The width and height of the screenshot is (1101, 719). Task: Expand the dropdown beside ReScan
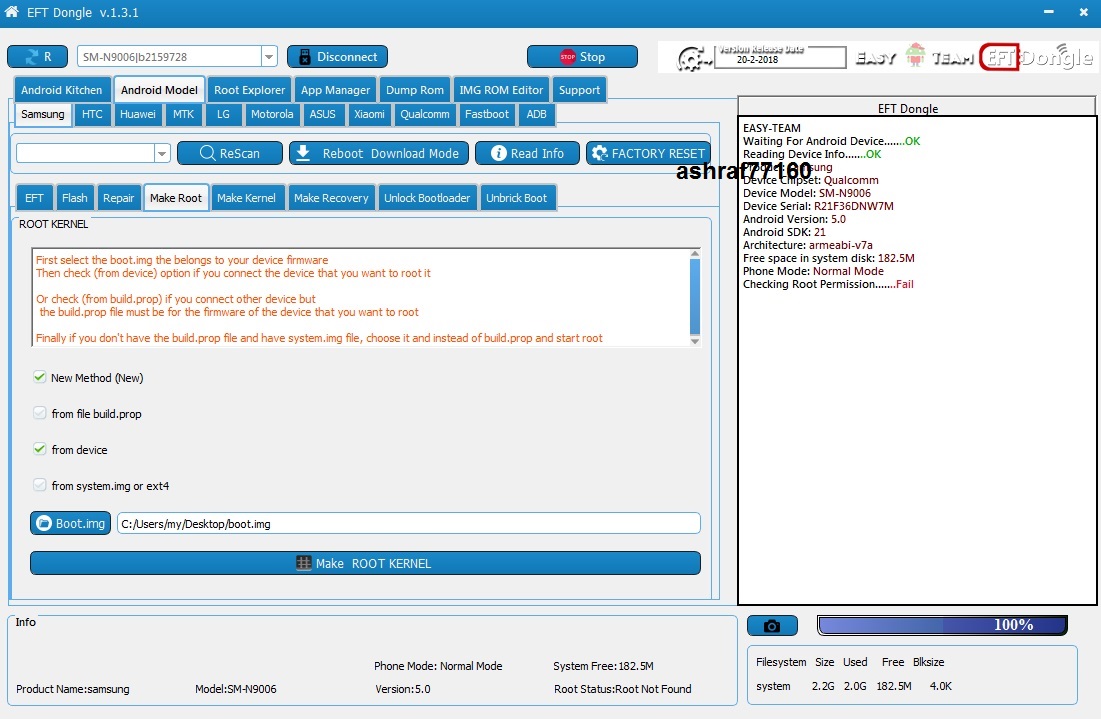coord(162,153)
